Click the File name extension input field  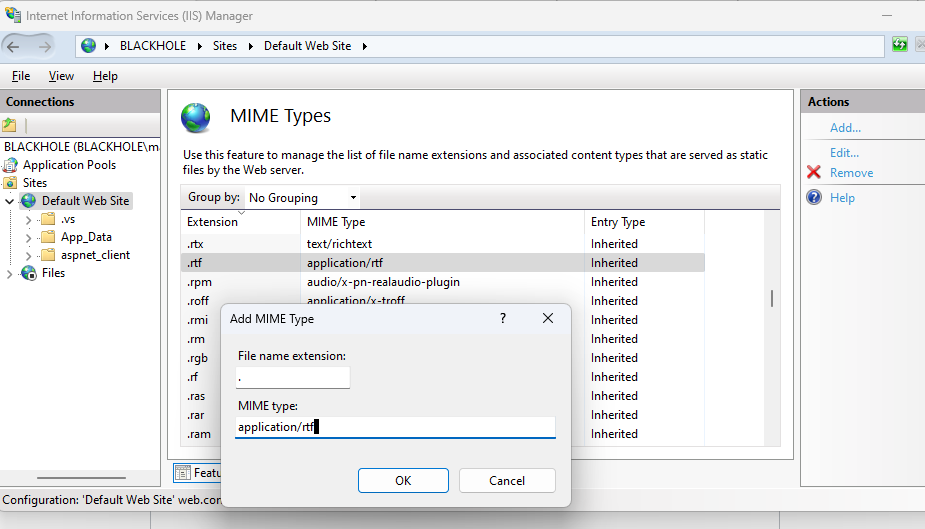(293, 377)
